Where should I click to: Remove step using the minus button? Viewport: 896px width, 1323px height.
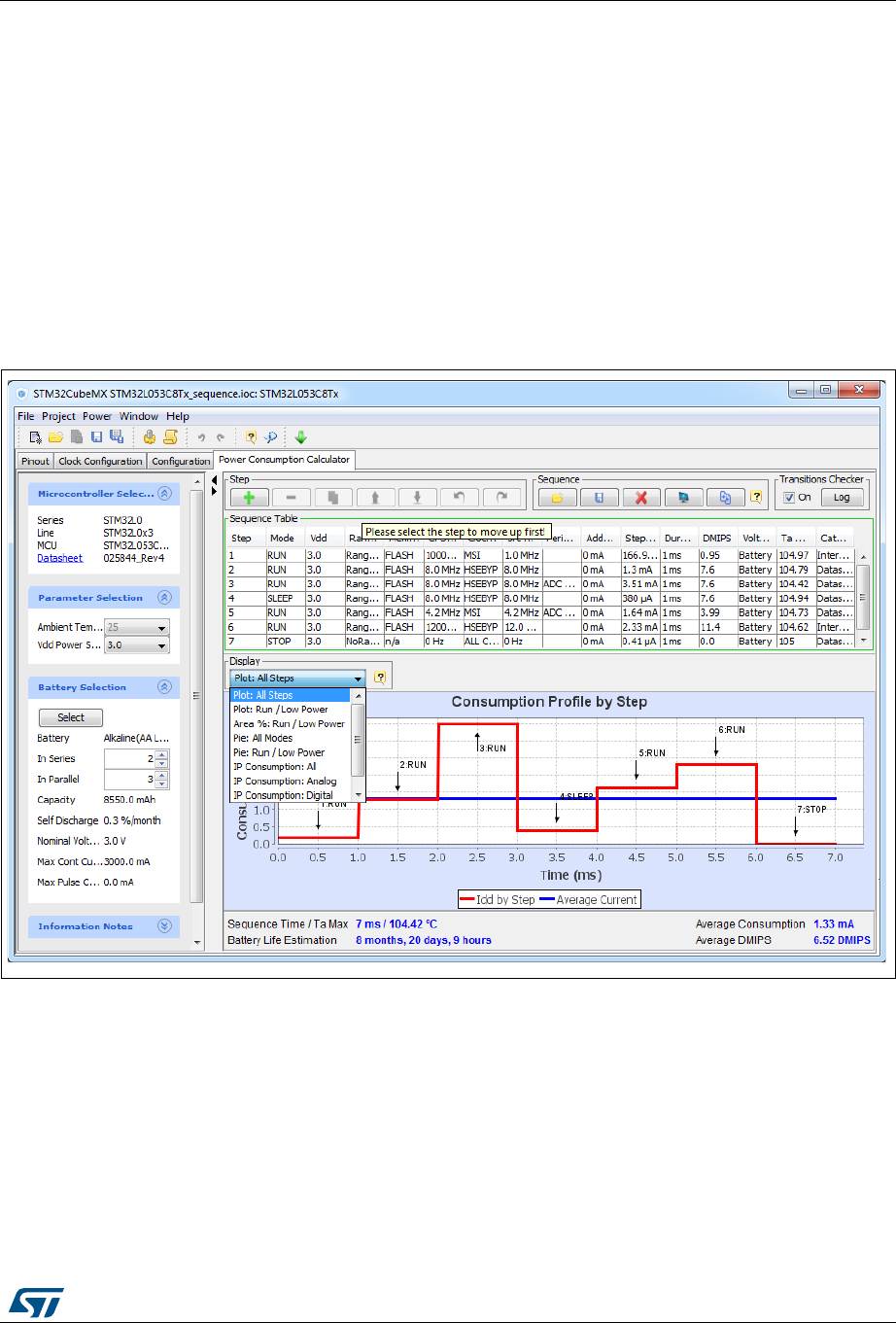tap(291, 497)
